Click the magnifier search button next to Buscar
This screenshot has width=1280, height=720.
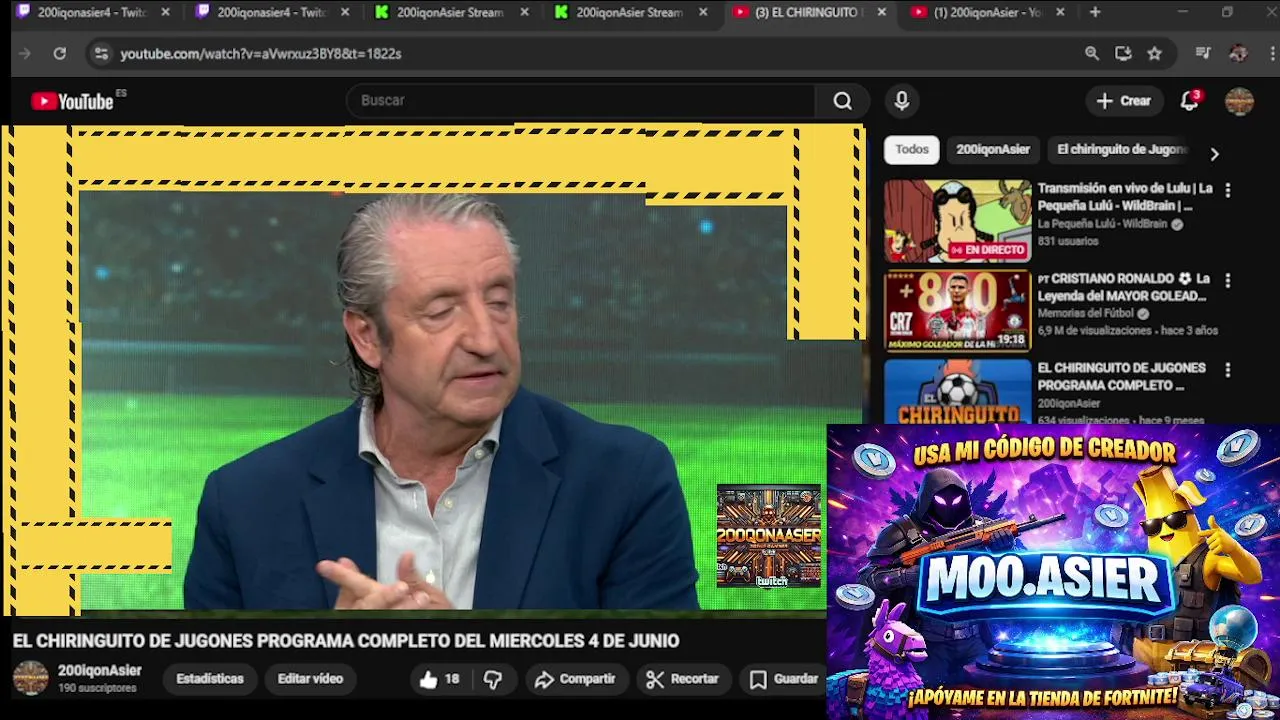pyautogui.click(x=843, y=101)
